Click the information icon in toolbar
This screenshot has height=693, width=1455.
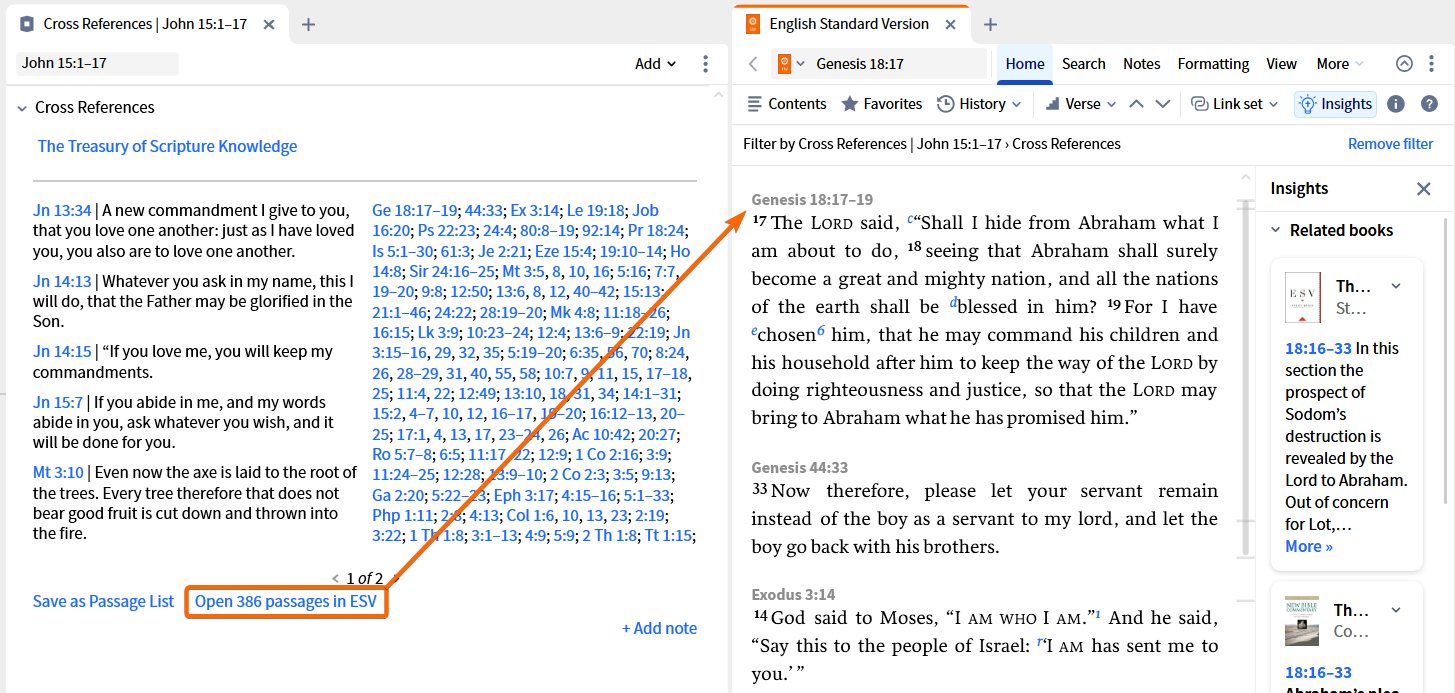pos(1396,104)
